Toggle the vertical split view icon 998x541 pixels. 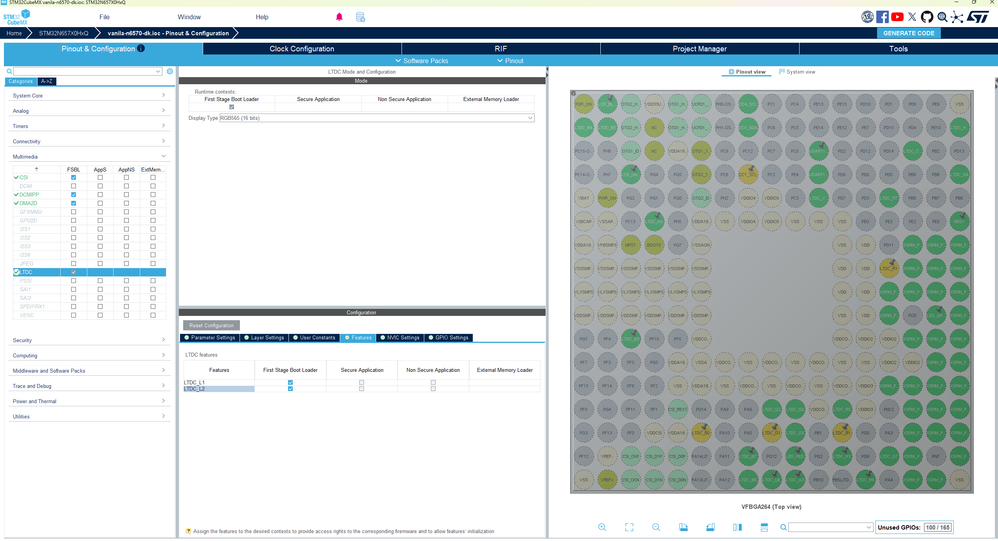coord(737,527)
